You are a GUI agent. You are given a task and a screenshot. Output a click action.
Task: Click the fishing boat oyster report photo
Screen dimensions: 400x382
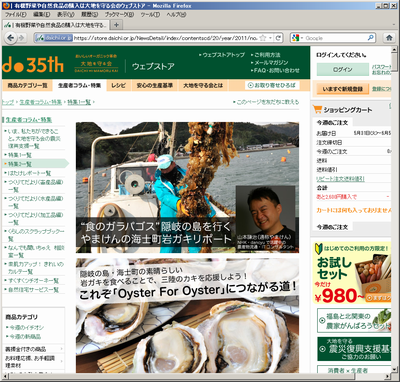[187, 187]
